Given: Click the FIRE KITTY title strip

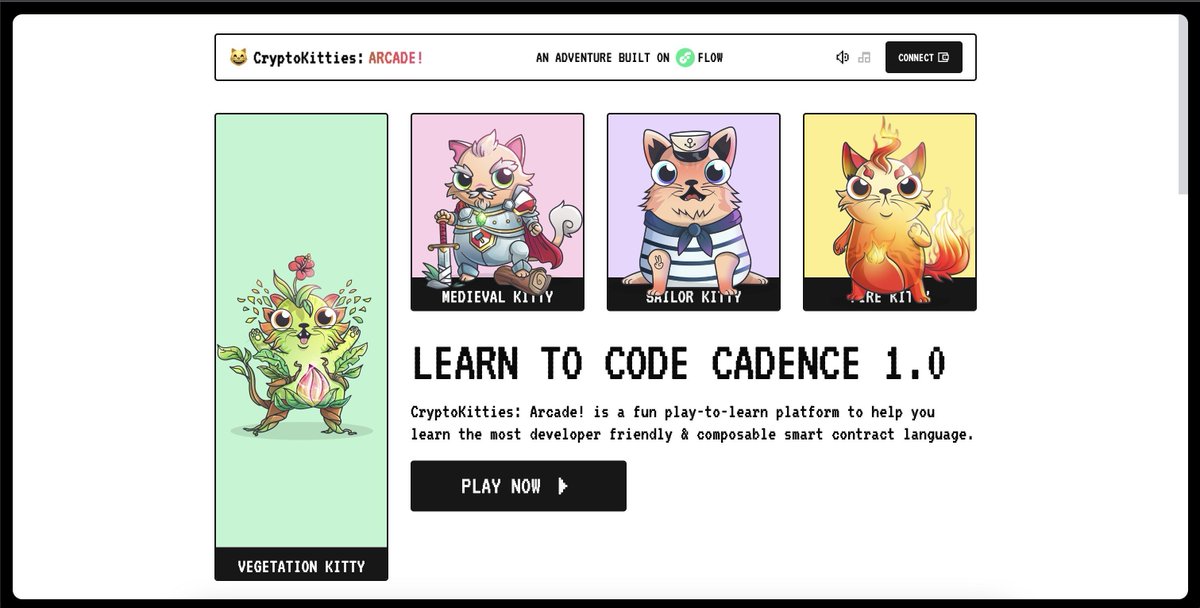Looking at the screenshot, I should click(x=889, y=297).
